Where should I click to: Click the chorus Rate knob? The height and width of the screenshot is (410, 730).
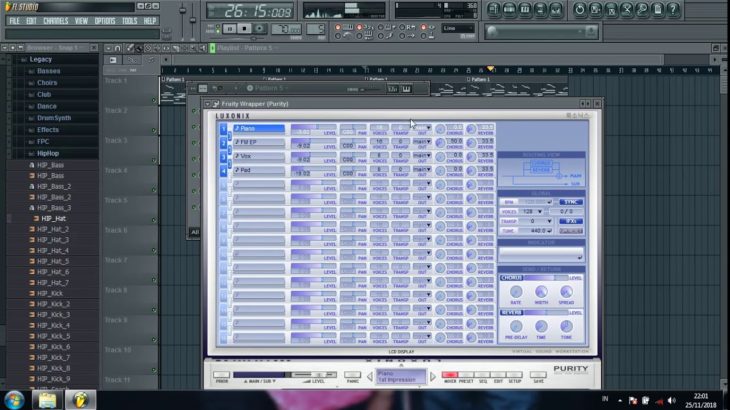pos(516,292)
